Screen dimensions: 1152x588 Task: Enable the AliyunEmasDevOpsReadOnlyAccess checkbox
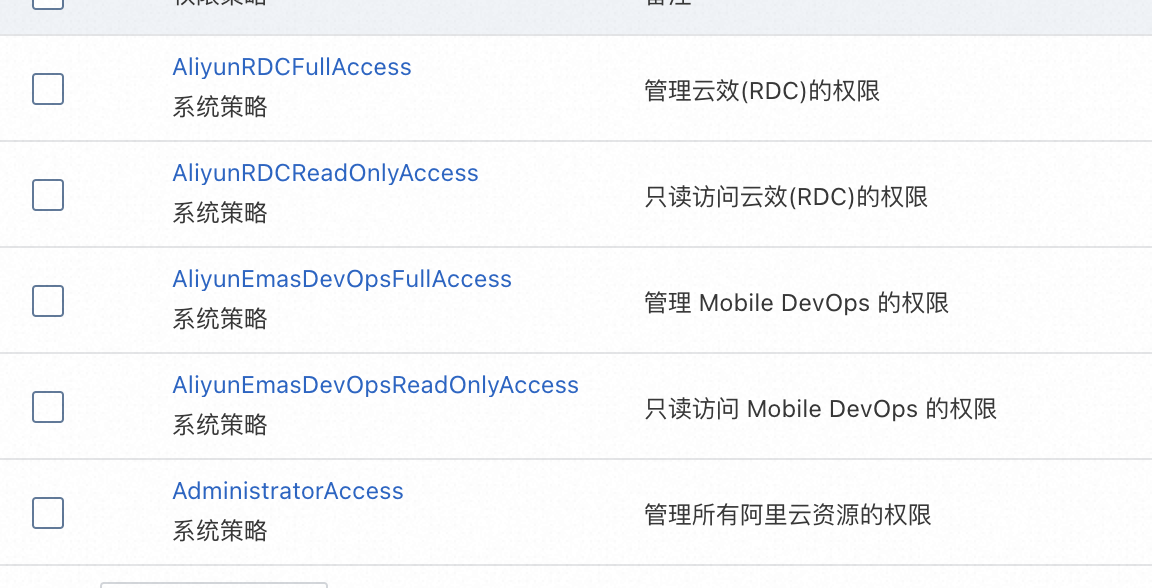point(48,406)
